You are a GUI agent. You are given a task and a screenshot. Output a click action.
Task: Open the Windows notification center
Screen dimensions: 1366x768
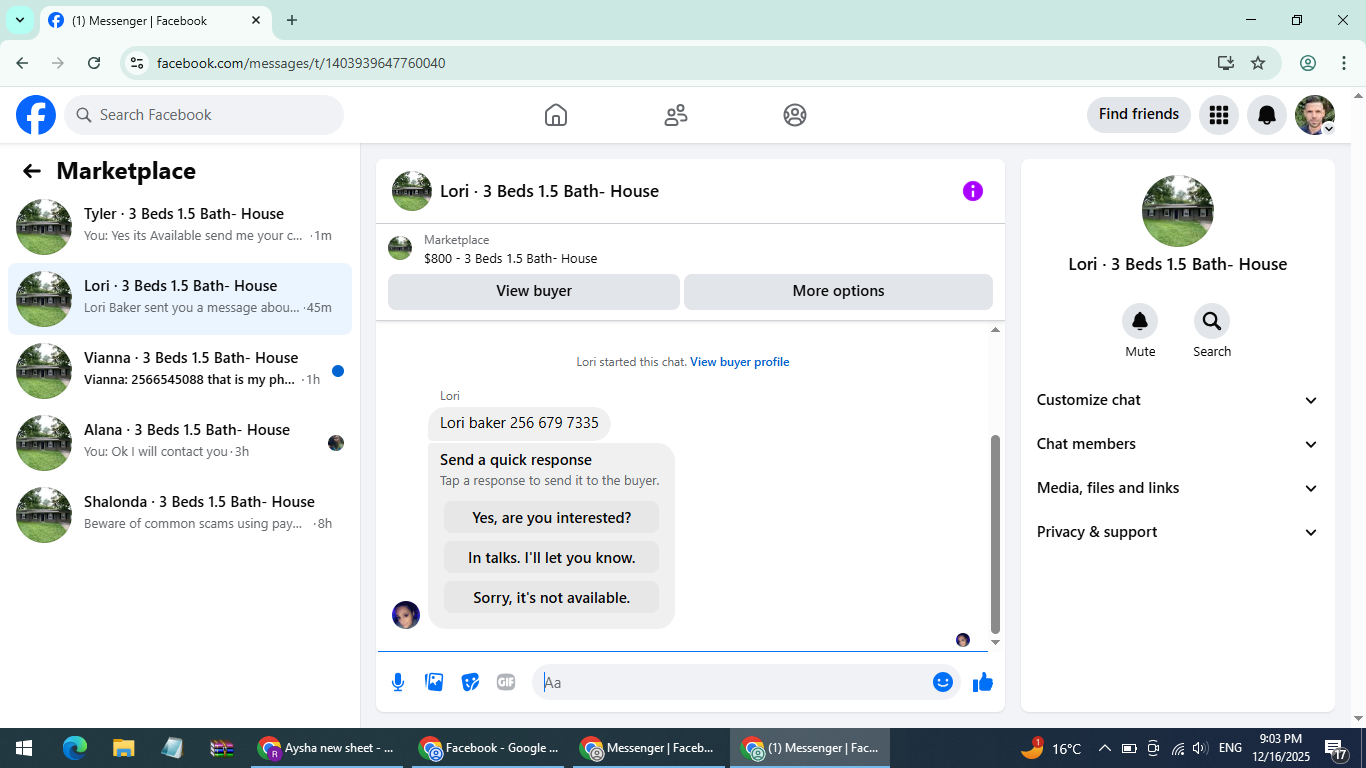[1337, 748]
